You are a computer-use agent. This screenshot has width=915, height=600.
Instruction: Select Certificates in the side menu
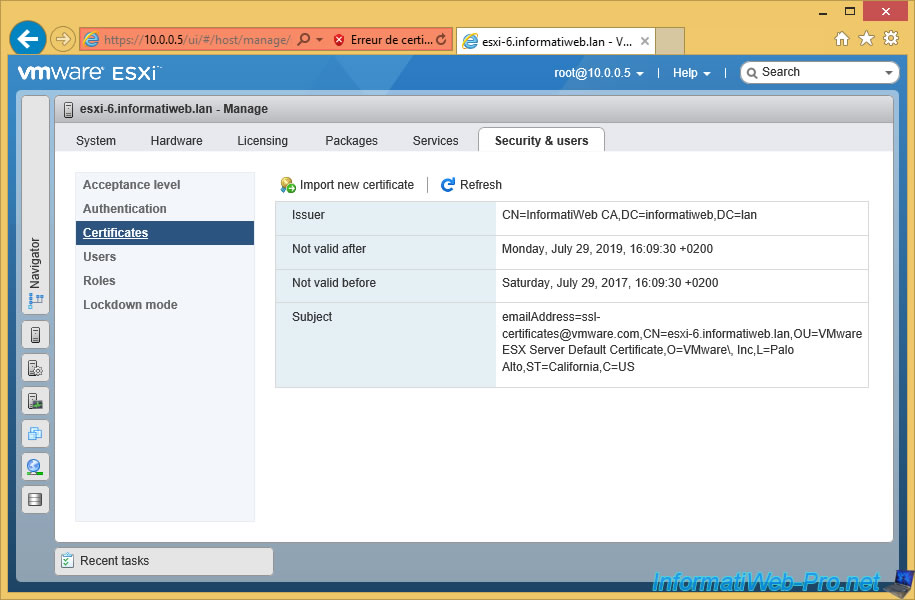[x=165, y=233]
